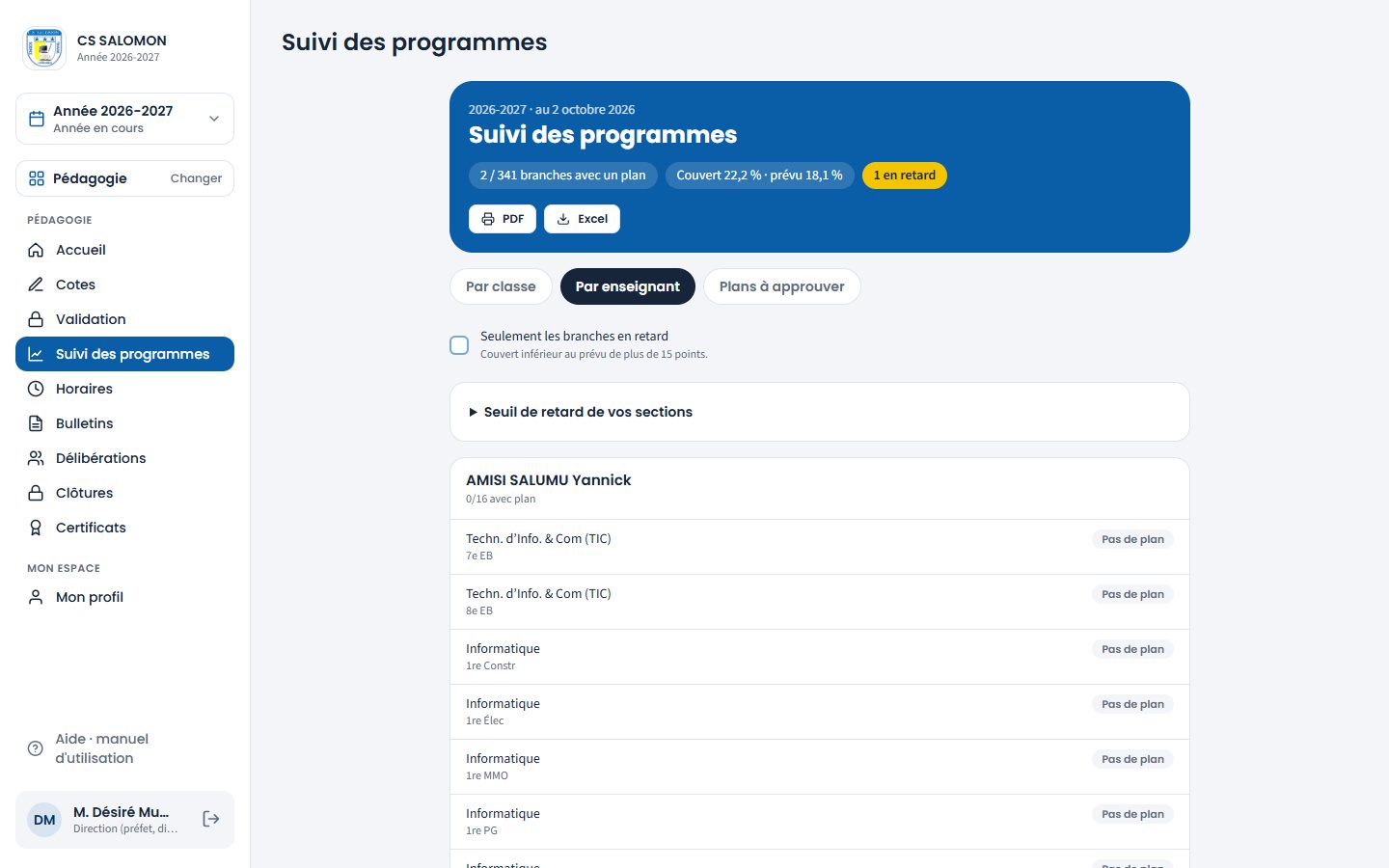Click the 0/16 avec plan text
This screenshot has width=1389, height=868.
(x=501, y=500)
